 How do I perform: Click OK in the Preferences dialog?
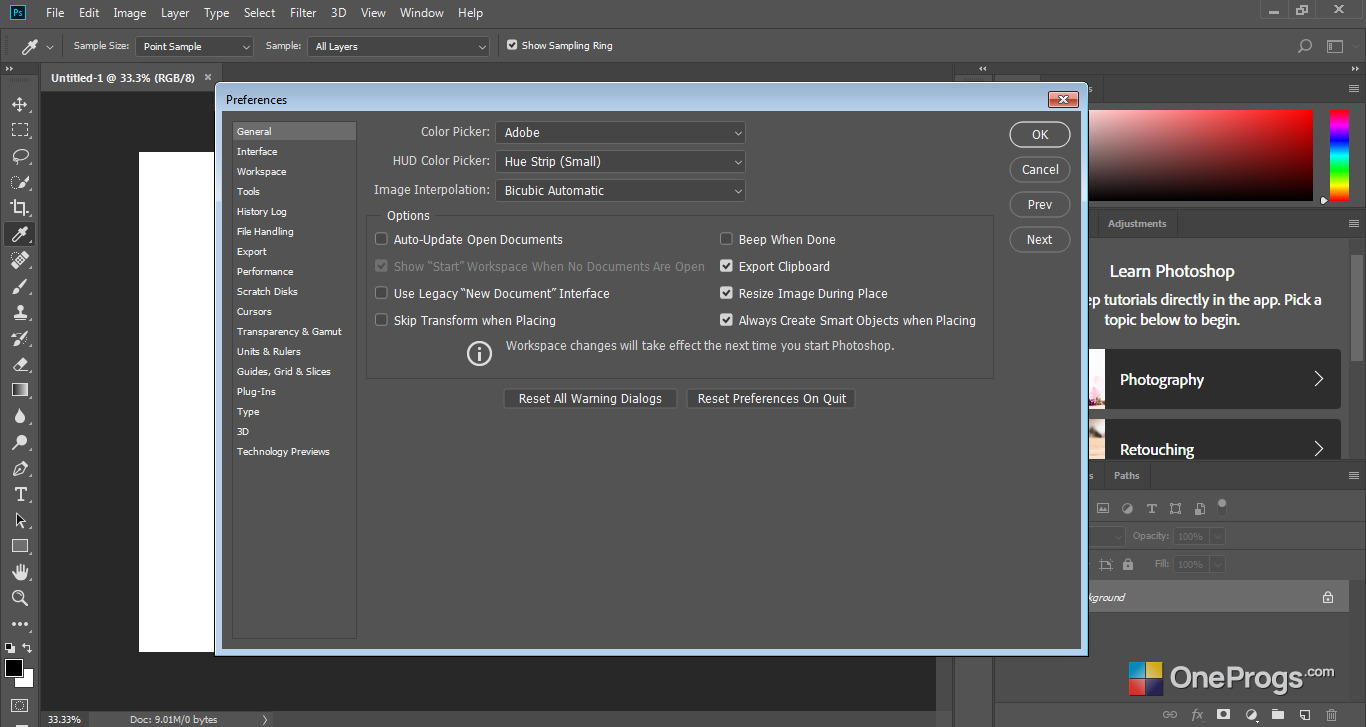point(1040,134)
